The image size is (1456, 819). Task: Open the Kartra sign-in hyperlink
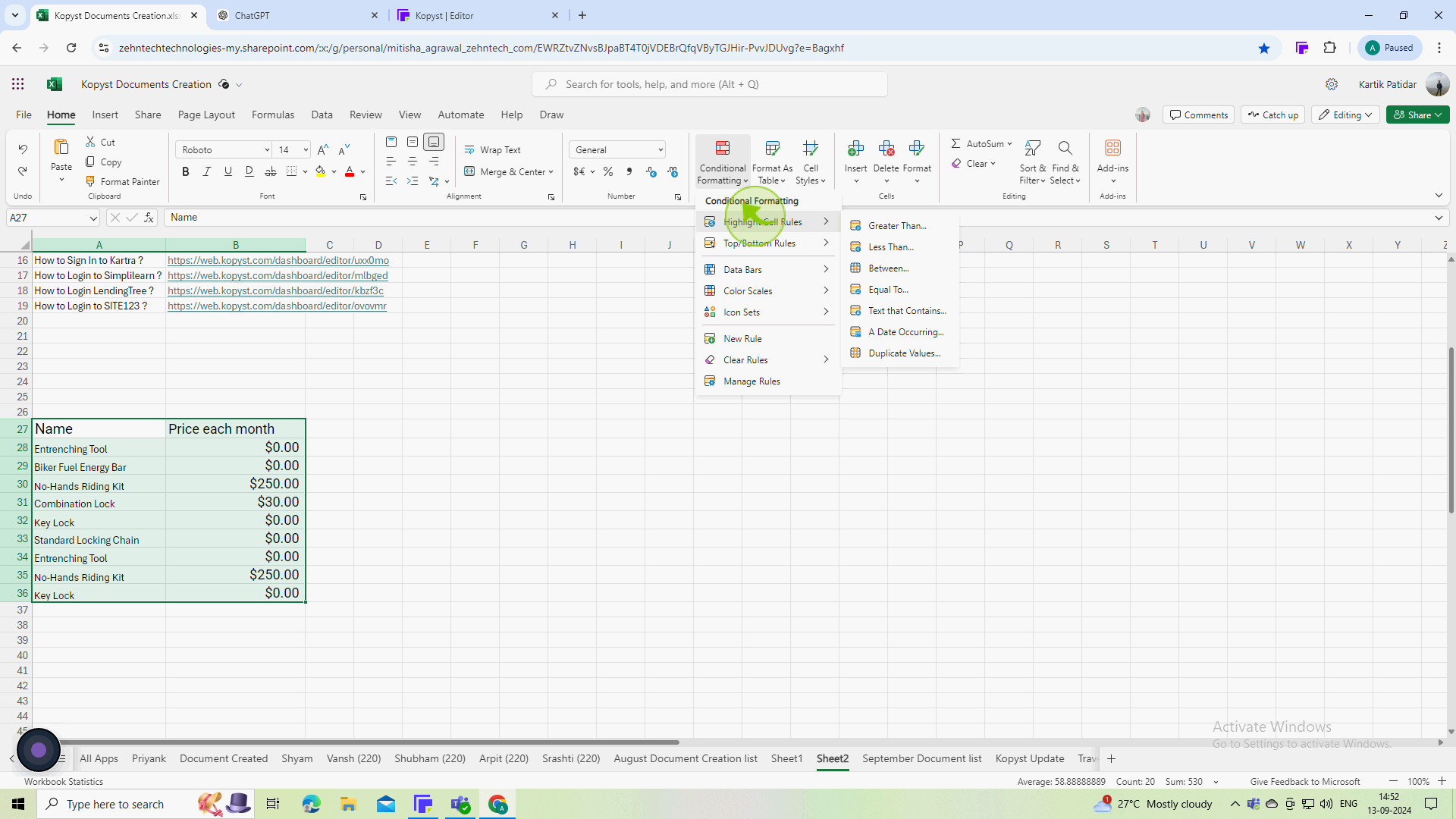pyautogui.click(x=278, y=260)
